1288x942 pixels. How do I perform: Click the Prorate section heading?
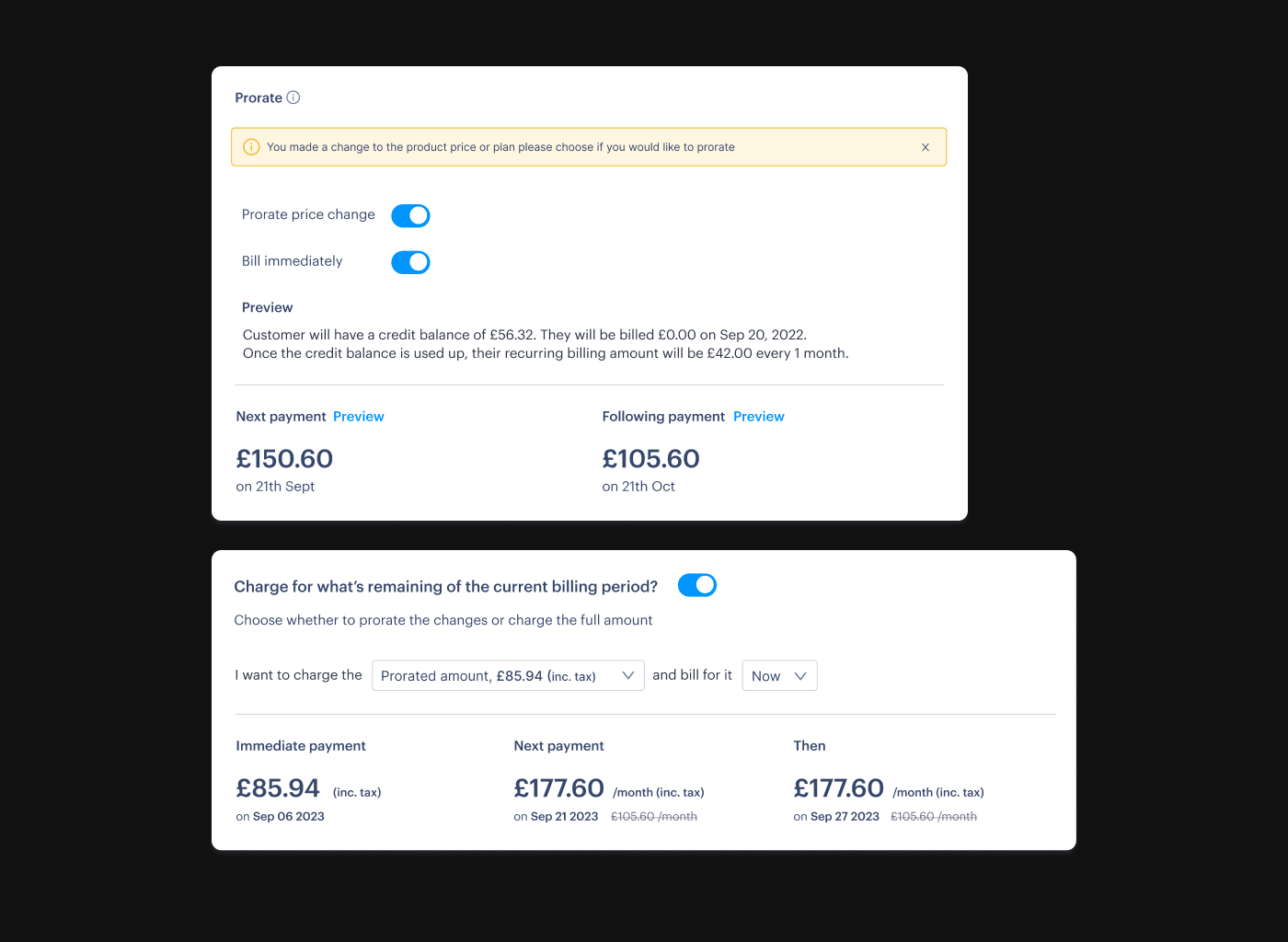[259, 98]
